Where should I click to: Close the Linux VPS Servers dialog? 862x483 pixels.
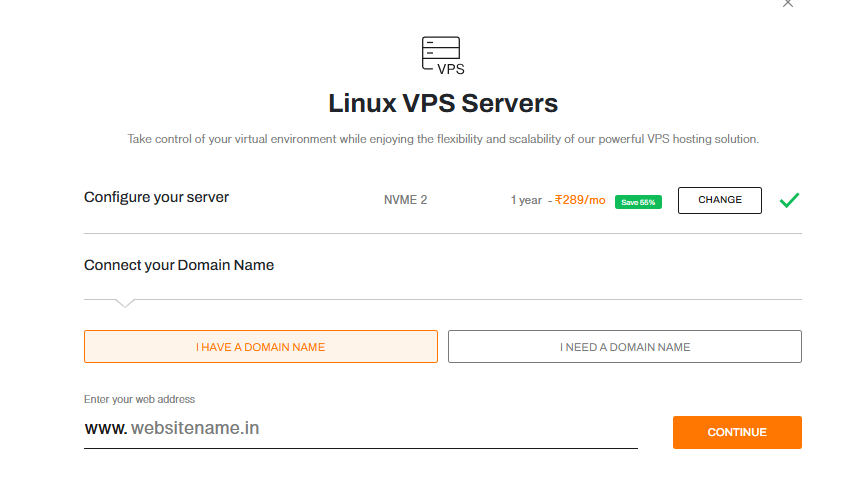(x=788, y=3)
